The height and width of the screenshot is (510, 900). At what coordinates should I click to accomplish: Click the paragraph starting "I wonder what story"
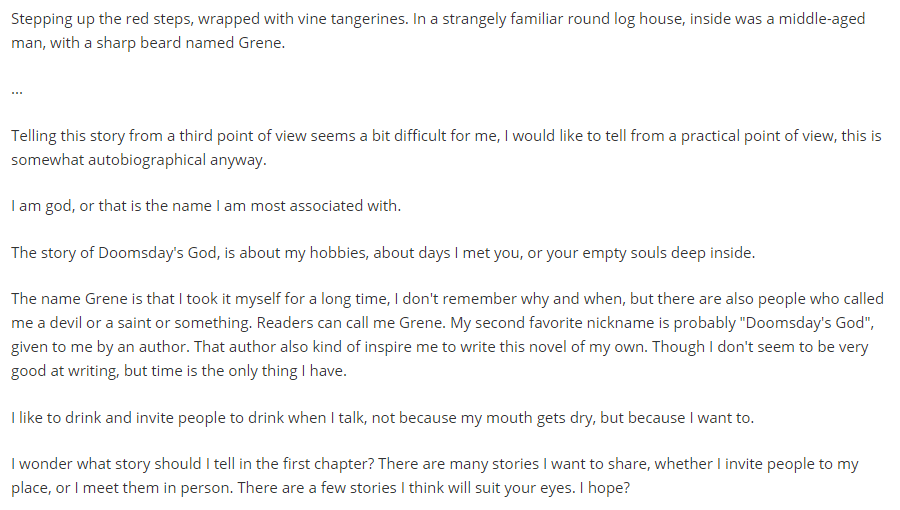click(434, 476)
